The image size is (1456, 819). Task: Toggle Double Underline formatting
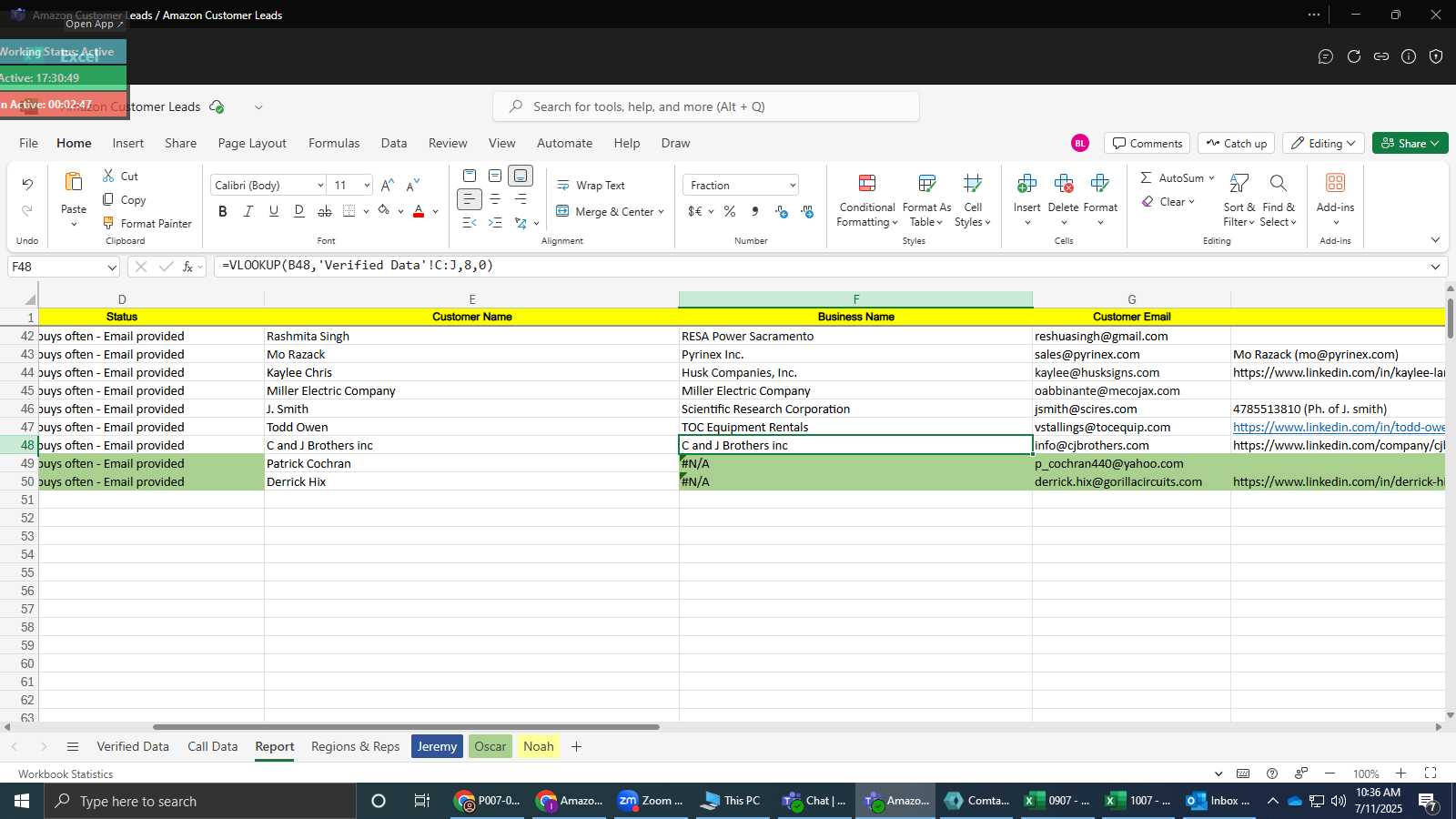tap(298, 211)
